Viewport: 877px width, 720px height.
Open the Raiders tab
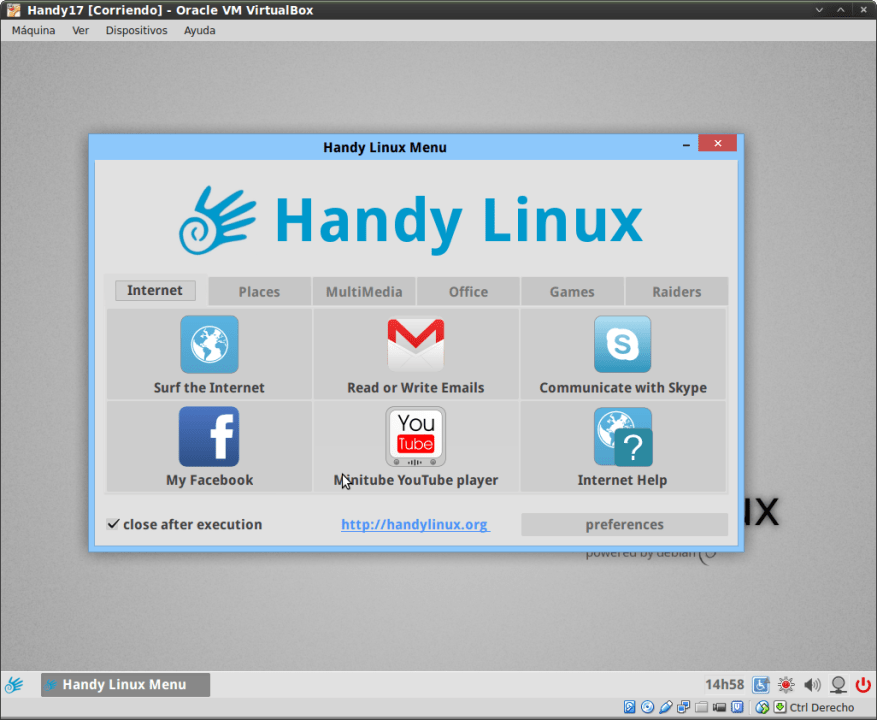676,291
